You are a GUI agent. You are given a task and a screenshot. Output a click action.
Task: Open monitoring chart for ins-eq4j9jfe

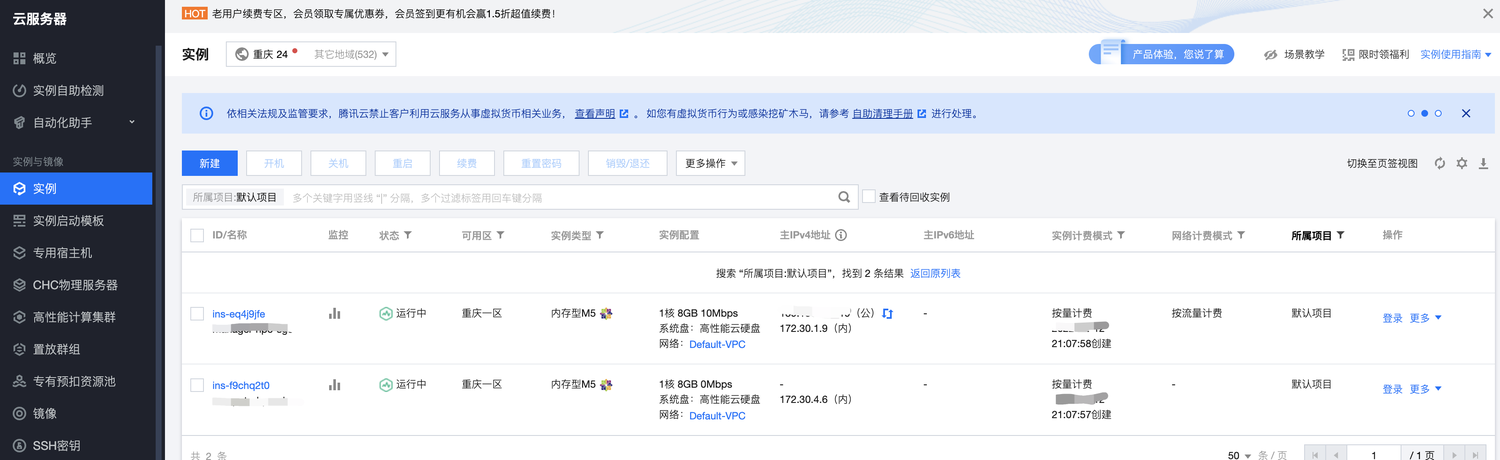335,313
